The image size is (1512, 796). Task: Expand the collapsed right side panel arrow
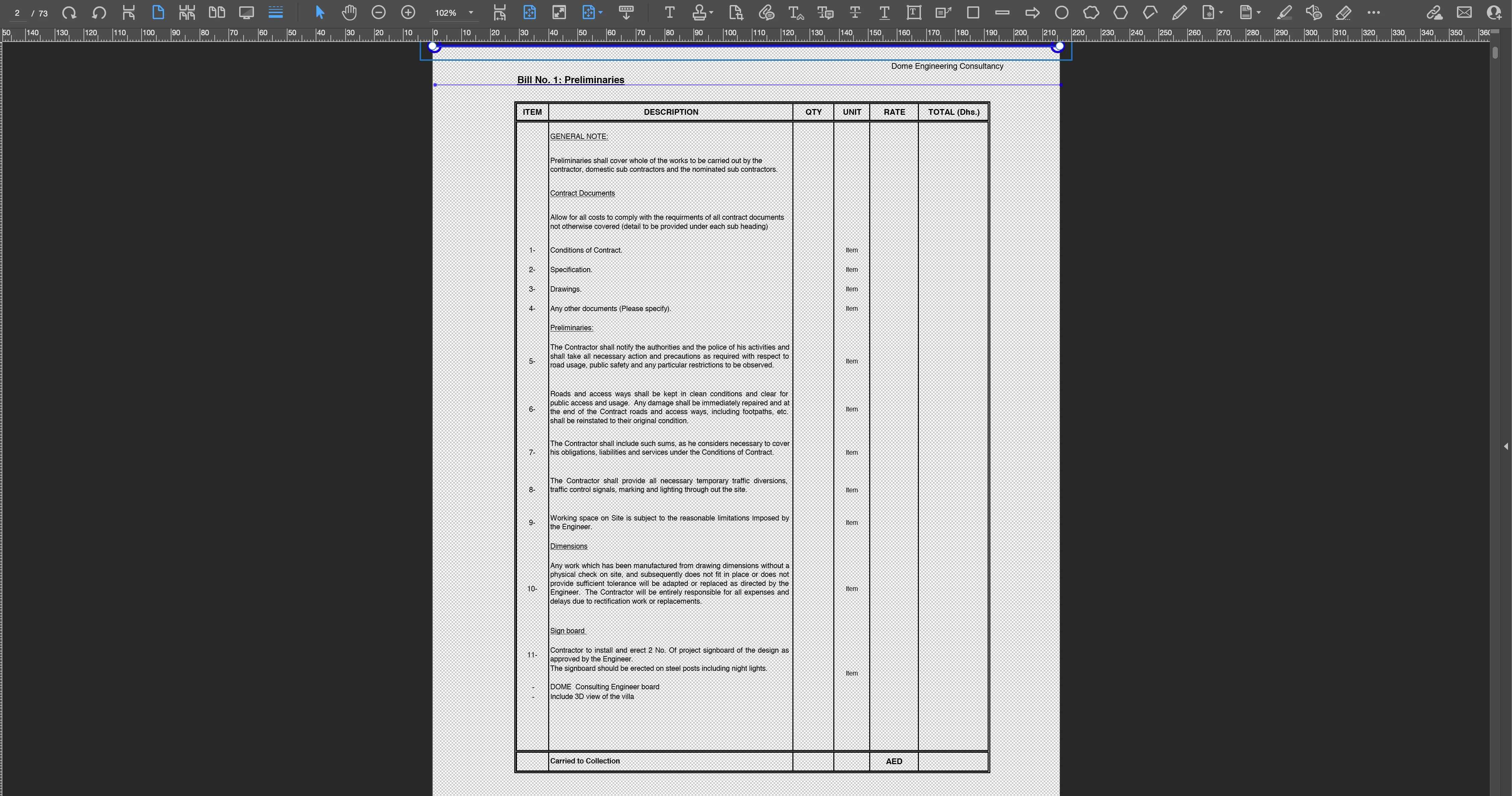(x=1506, y=446)
